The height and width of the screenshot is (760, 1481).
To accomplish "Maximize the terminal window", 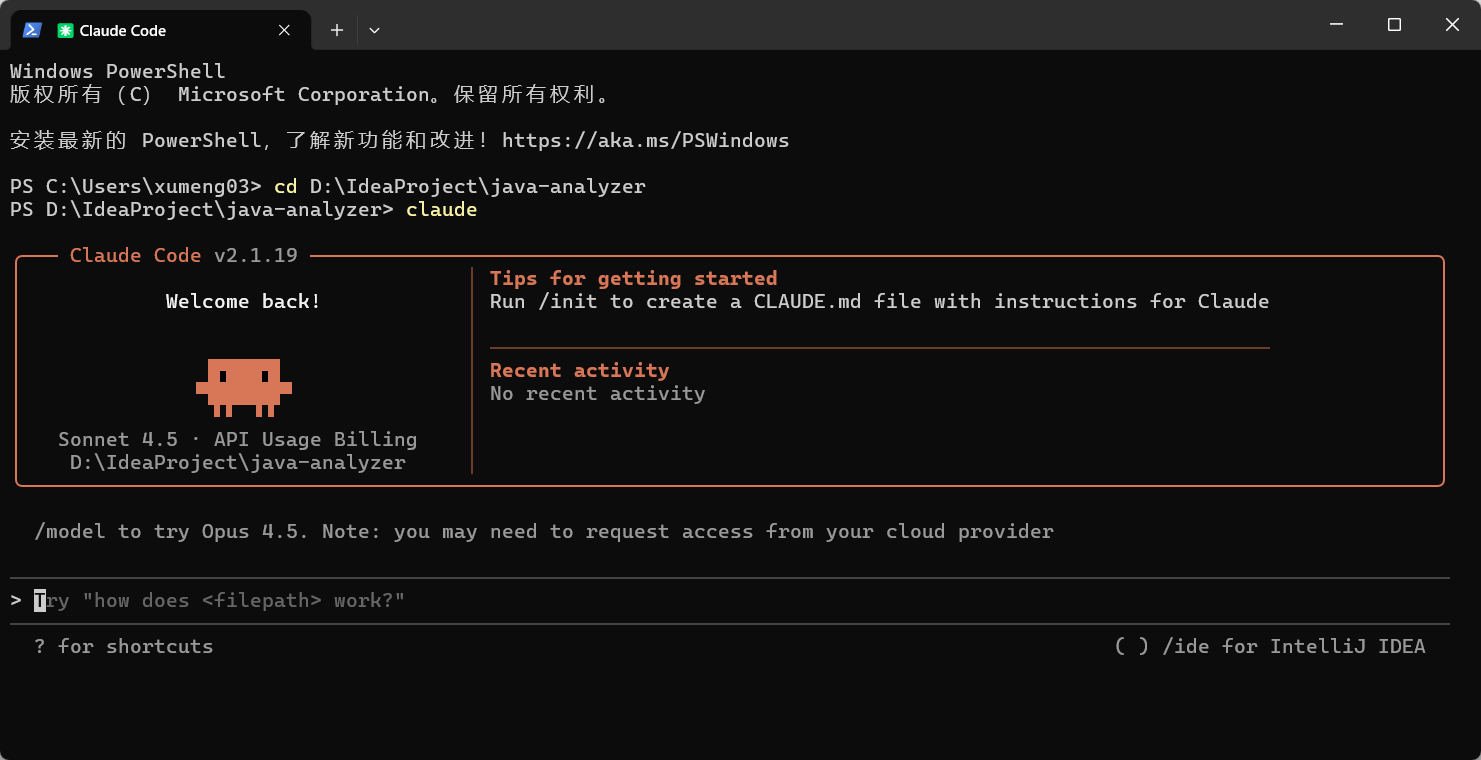I will click(1394, 25).
